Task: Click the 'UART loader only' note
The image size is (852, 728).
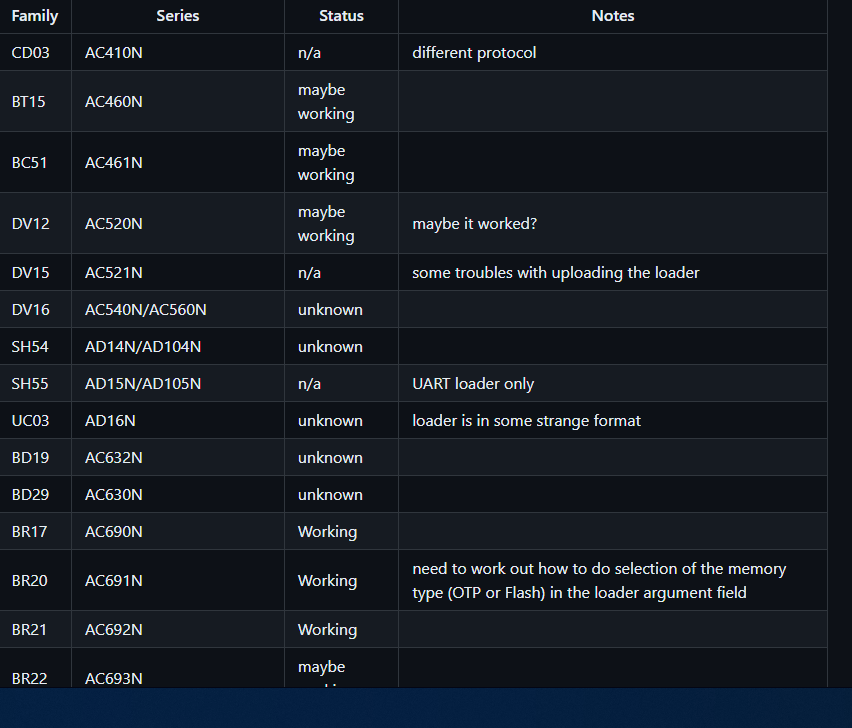Action: click(473, 384)
